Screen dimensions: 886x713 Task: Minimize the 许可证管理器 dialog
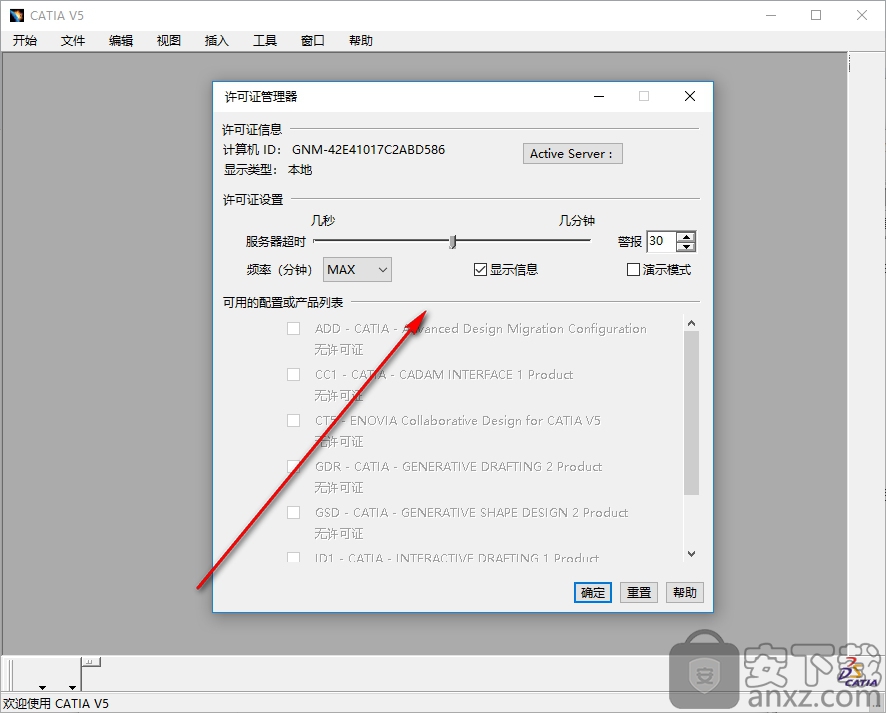pyautogui.click(x=599, y=97)
